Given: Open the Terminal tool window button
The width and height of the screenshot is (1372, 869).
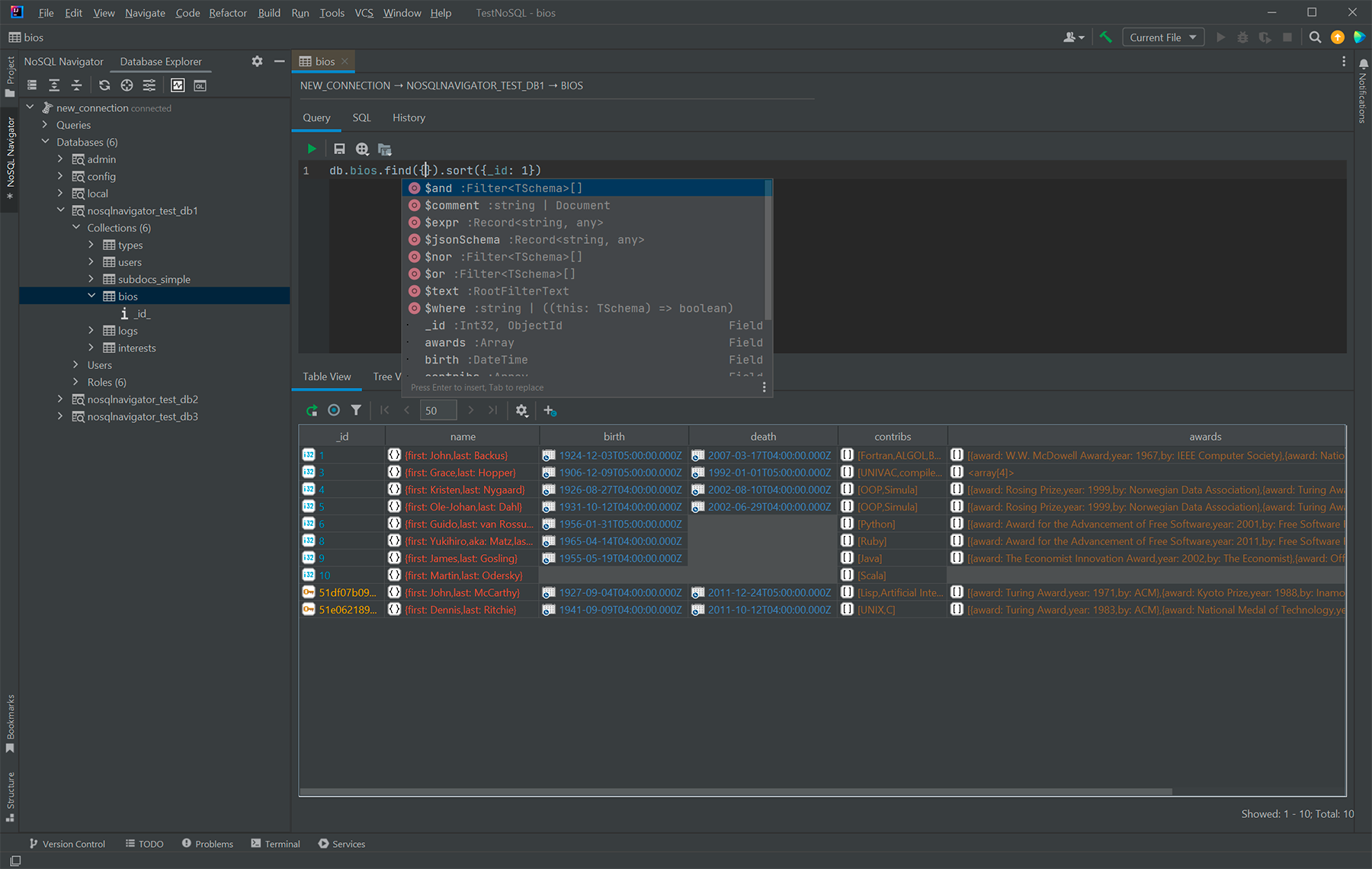Looking at the screenshot, I should (x=276, y=844).
